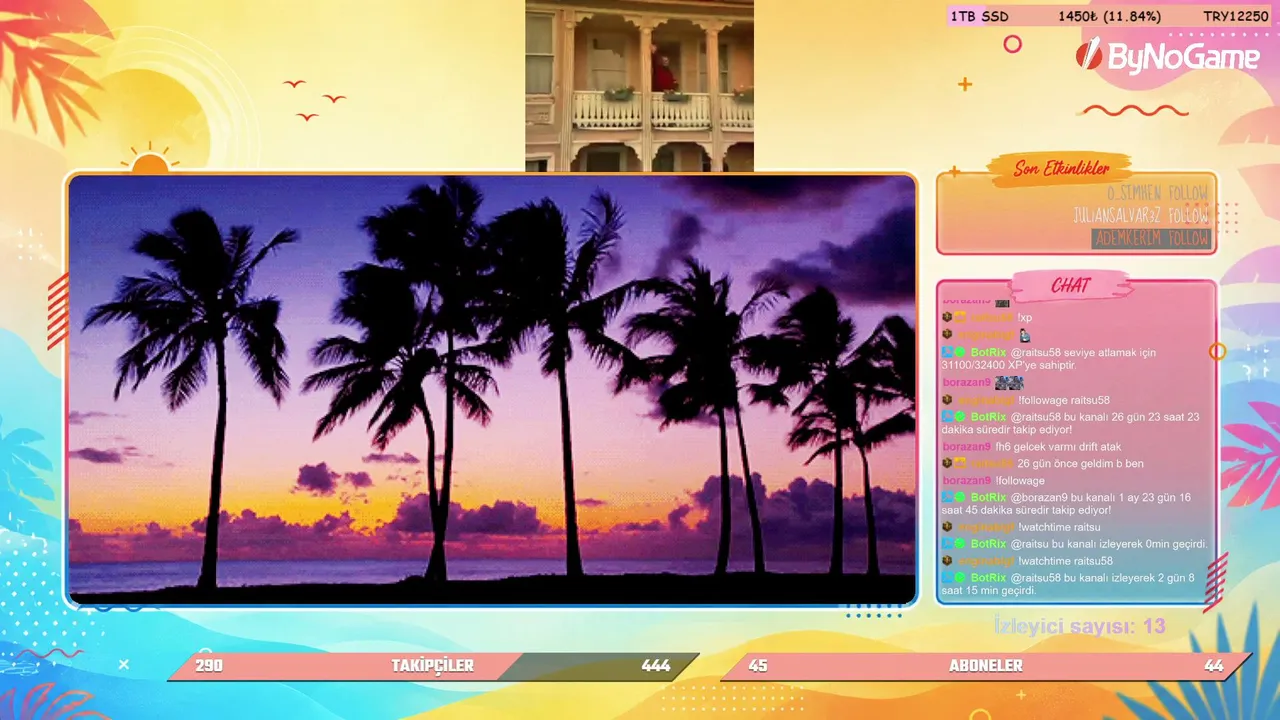This screenshot has height=720, width=1280.
Task: Click the !followage raitsu58 message
Action: [1064, 400]
